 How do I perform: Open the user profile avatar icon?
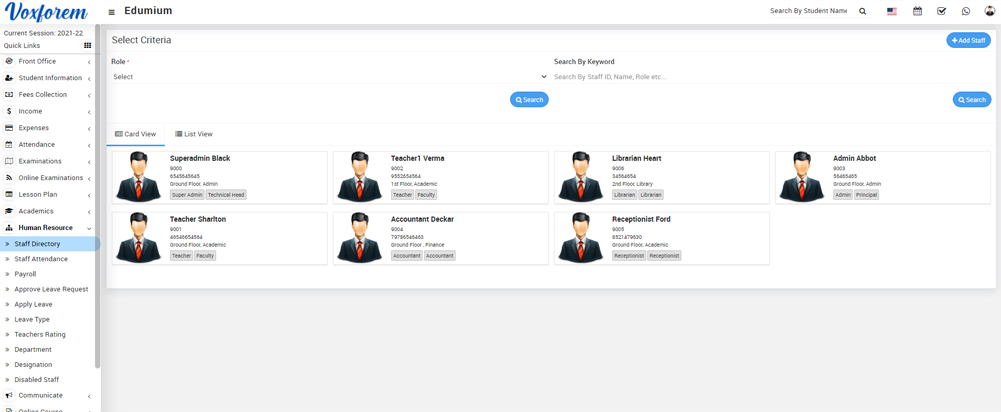click(x=989, y=11)
